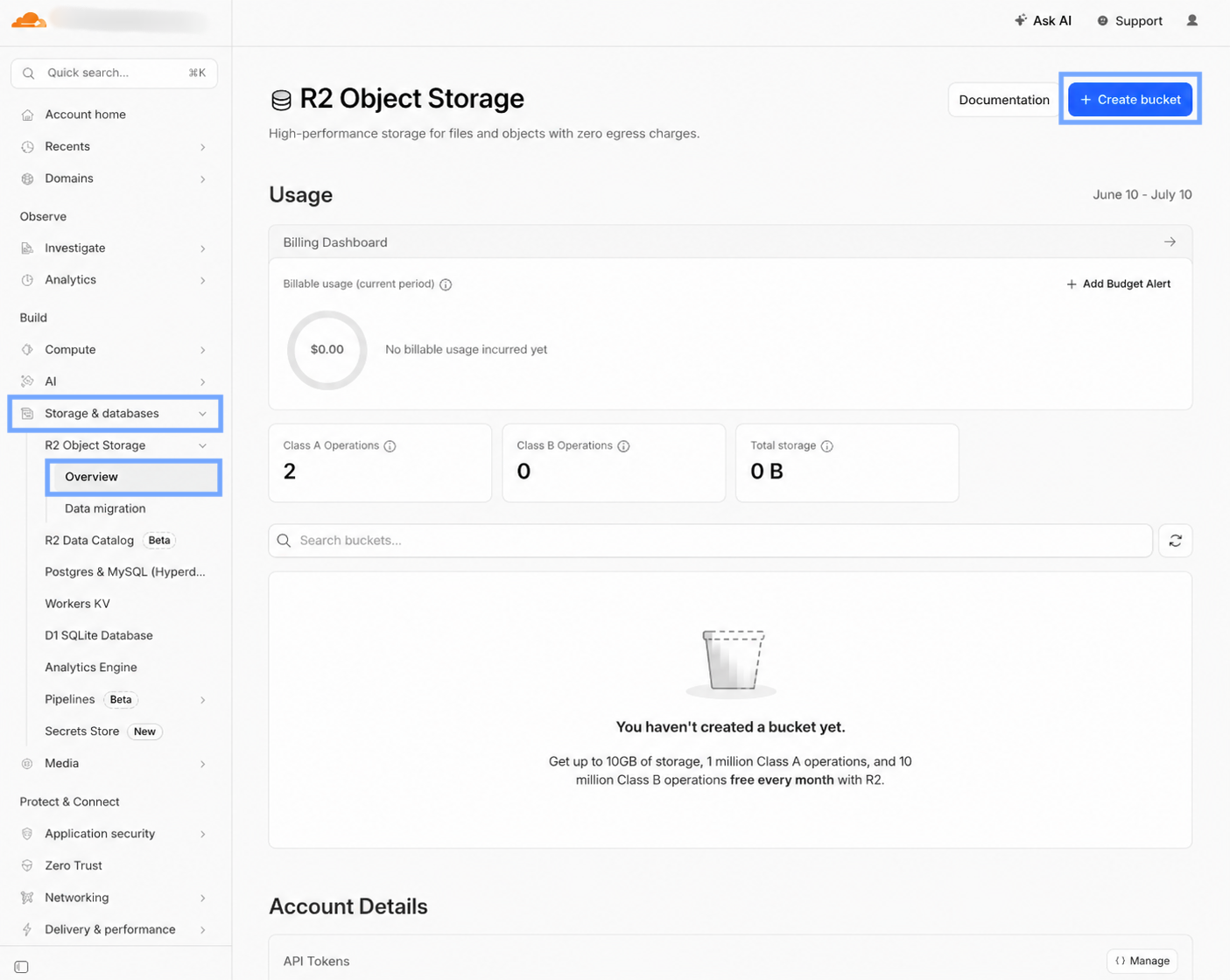Image resolution: width=1230 pixels, height=980 pixels.
Task: Collapse Storage & databases chevron
Action: click(202, 413)
